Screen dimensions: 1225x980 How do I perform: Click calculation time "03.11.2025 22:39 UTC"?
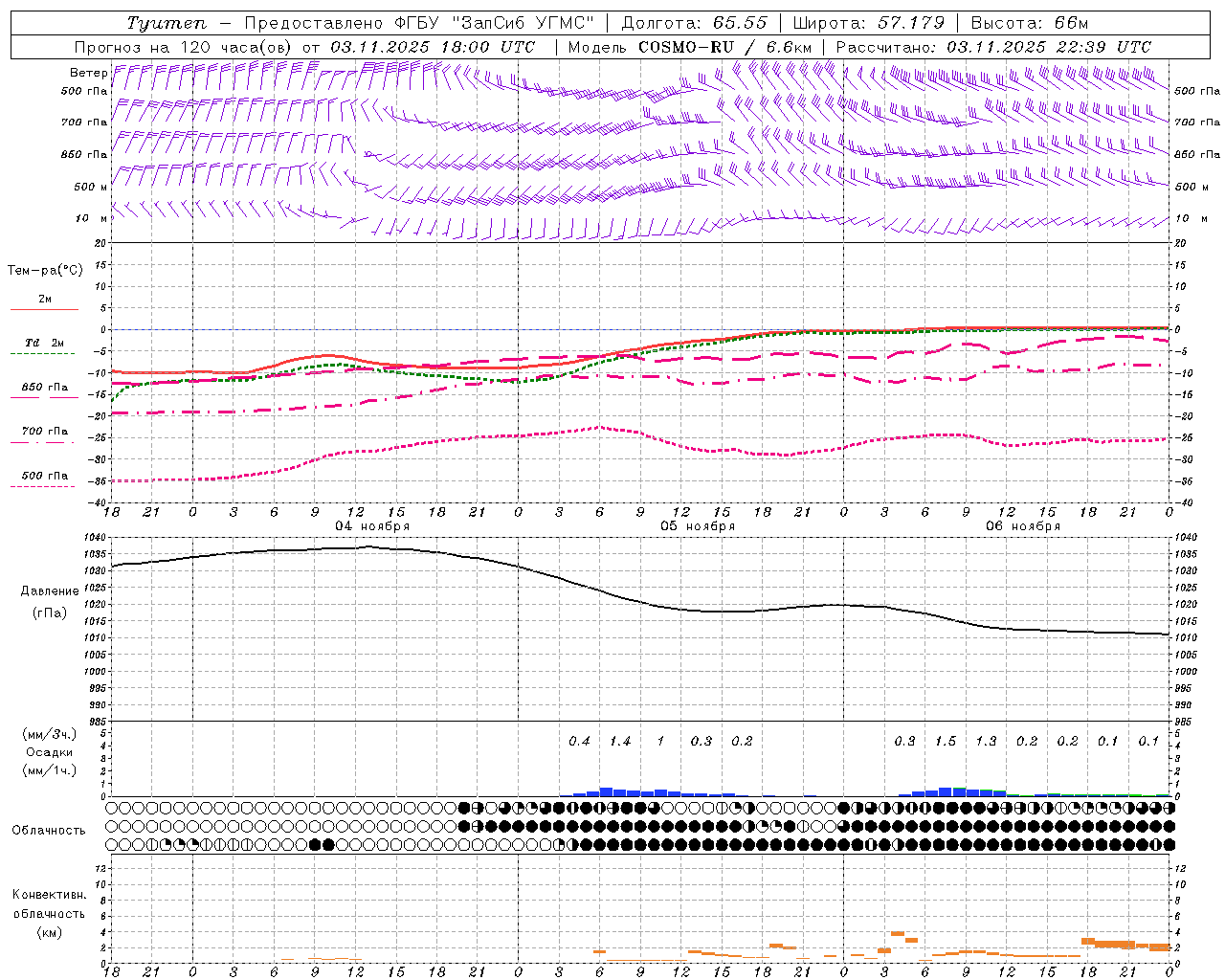coord(1049,47)
